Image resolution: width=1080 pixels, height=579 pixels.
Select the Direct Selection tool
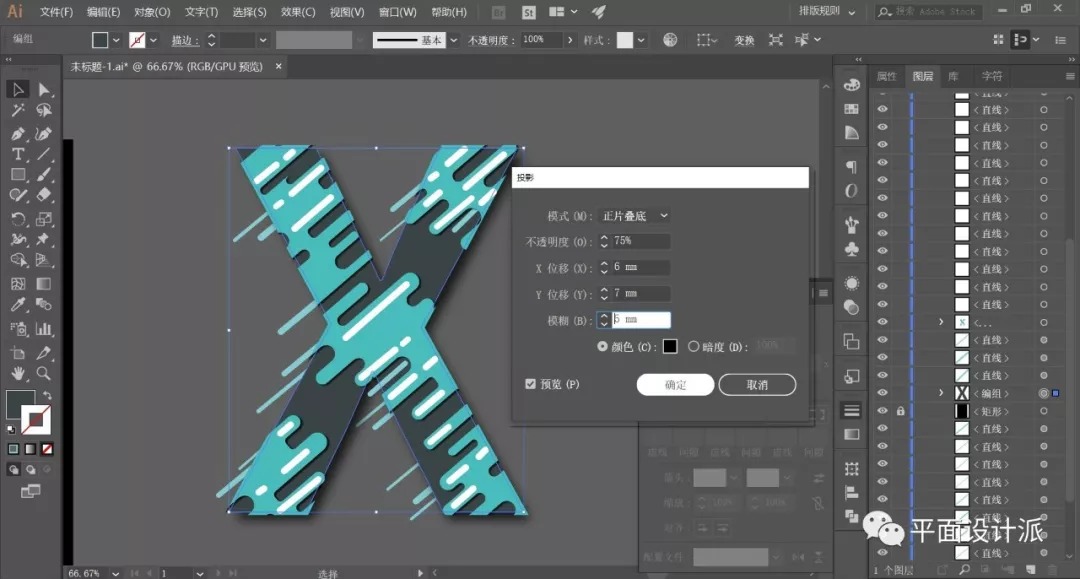click(x=44, y=89)
